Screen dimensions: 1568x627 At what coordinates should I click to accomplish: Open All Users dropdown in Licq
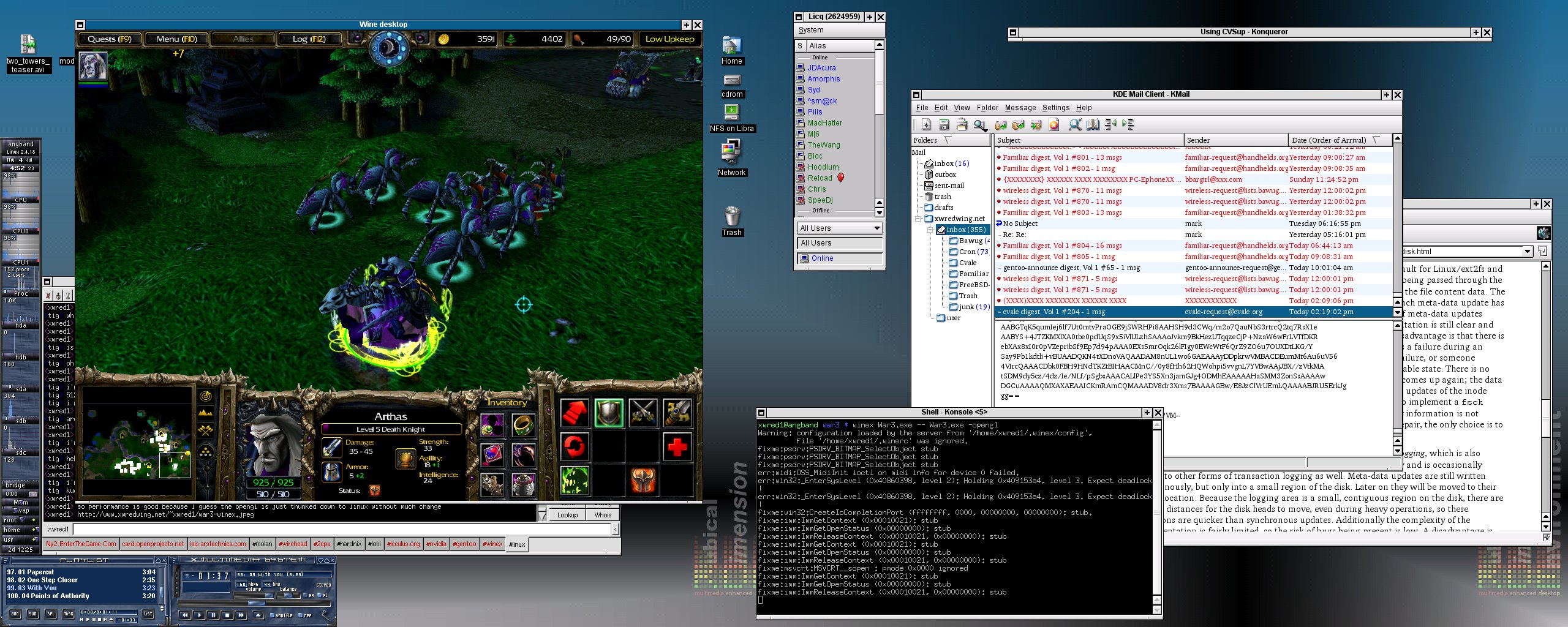click(840, 228)
